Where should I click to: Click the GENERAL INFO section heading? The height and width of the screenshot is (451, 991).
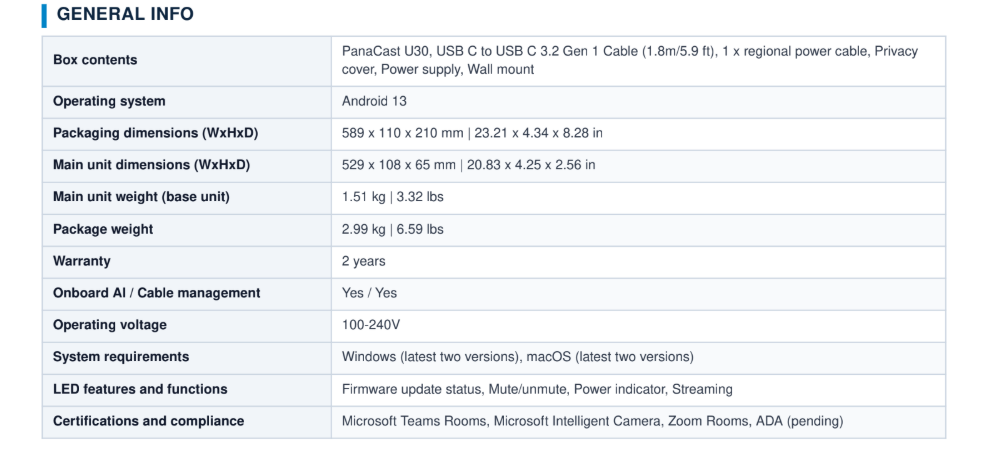click(125, 14)
